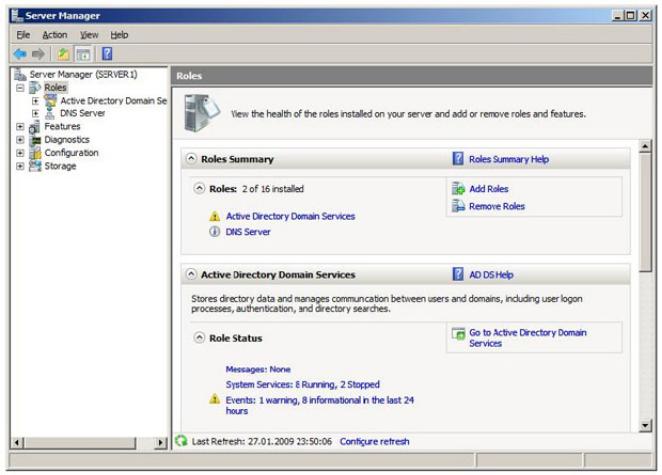
Task: Click the Roles node icon in tree
Action: (x=35, y=88)
